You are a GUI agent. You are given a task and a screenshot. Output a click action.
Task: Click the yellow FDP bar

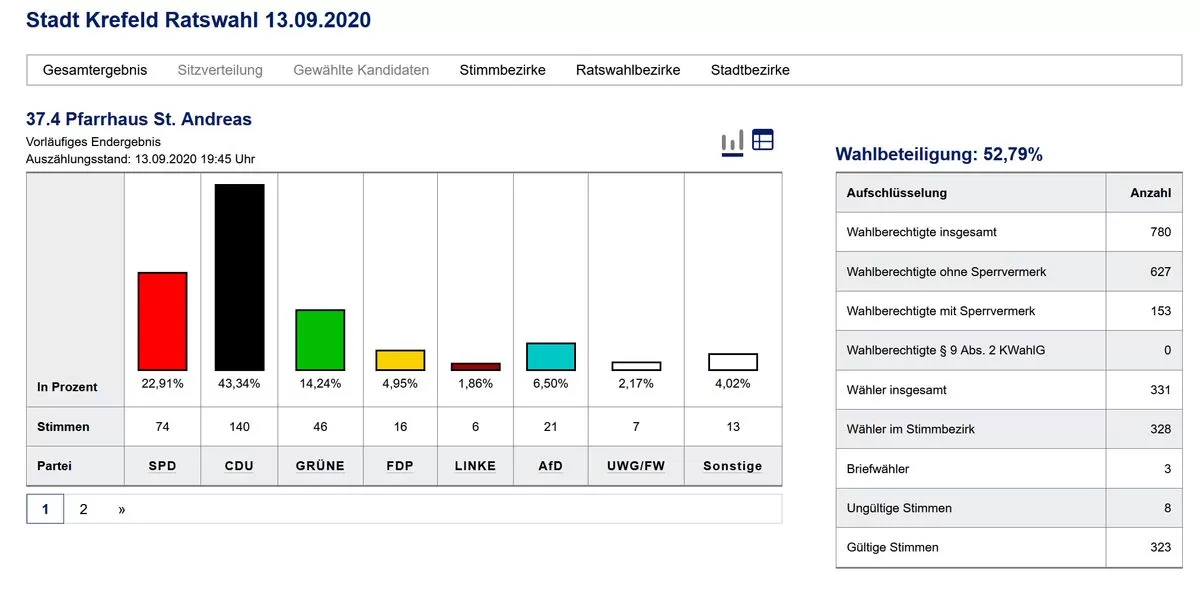pos(400,360)
